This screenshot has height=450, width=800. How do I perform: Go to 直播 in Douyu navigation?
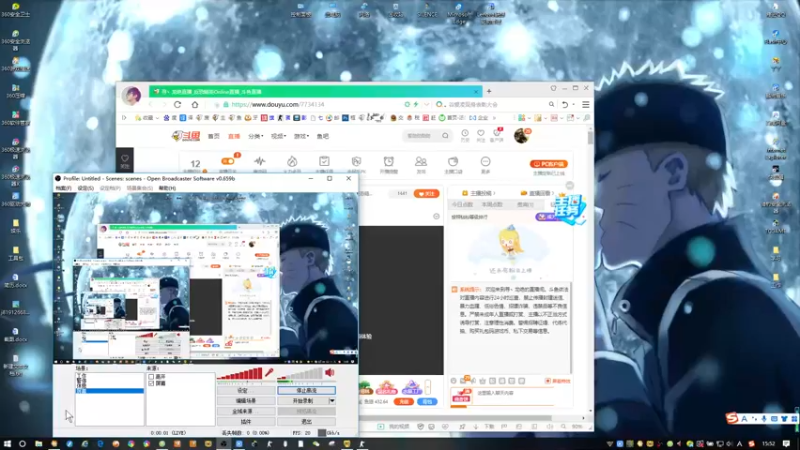click(234, 136)
